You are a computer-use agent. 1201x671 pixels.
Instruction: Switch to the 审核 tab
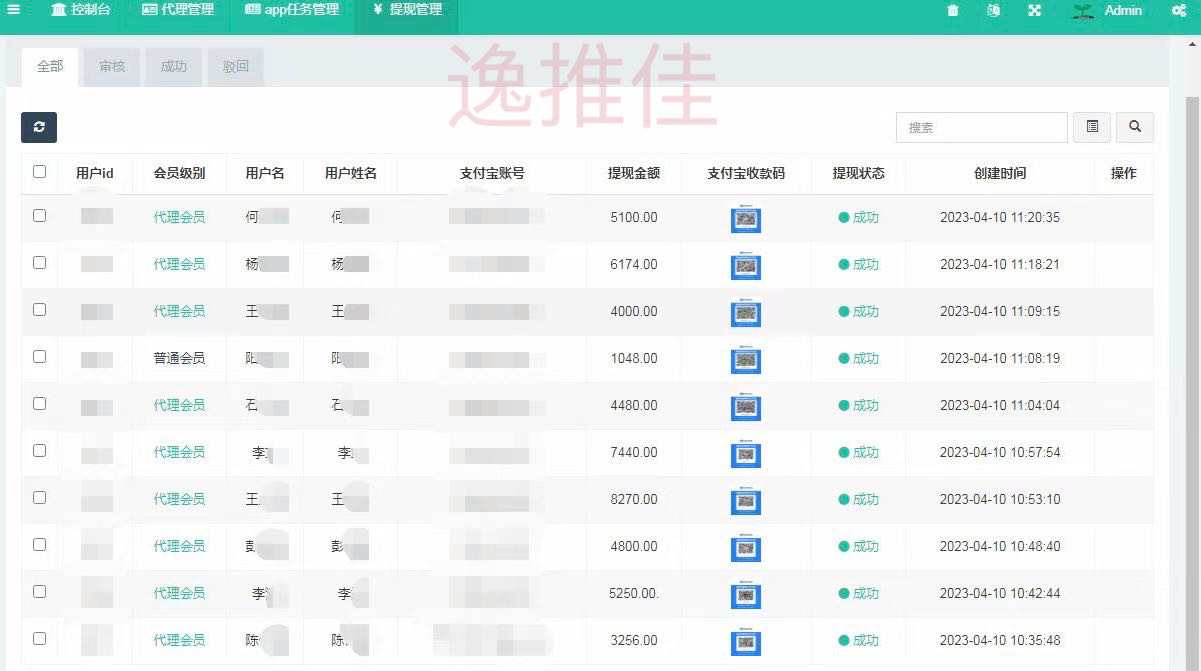(112, 67)
